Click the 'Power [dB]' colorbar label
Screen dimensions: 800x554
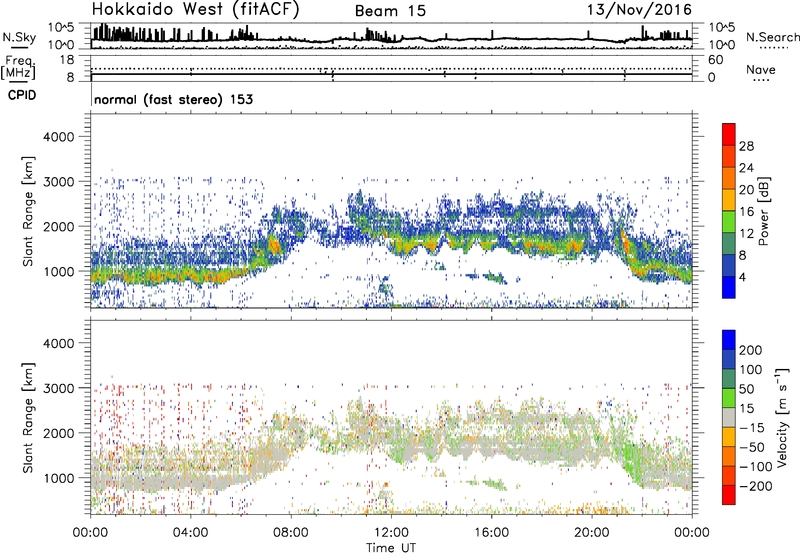[763, 211]
